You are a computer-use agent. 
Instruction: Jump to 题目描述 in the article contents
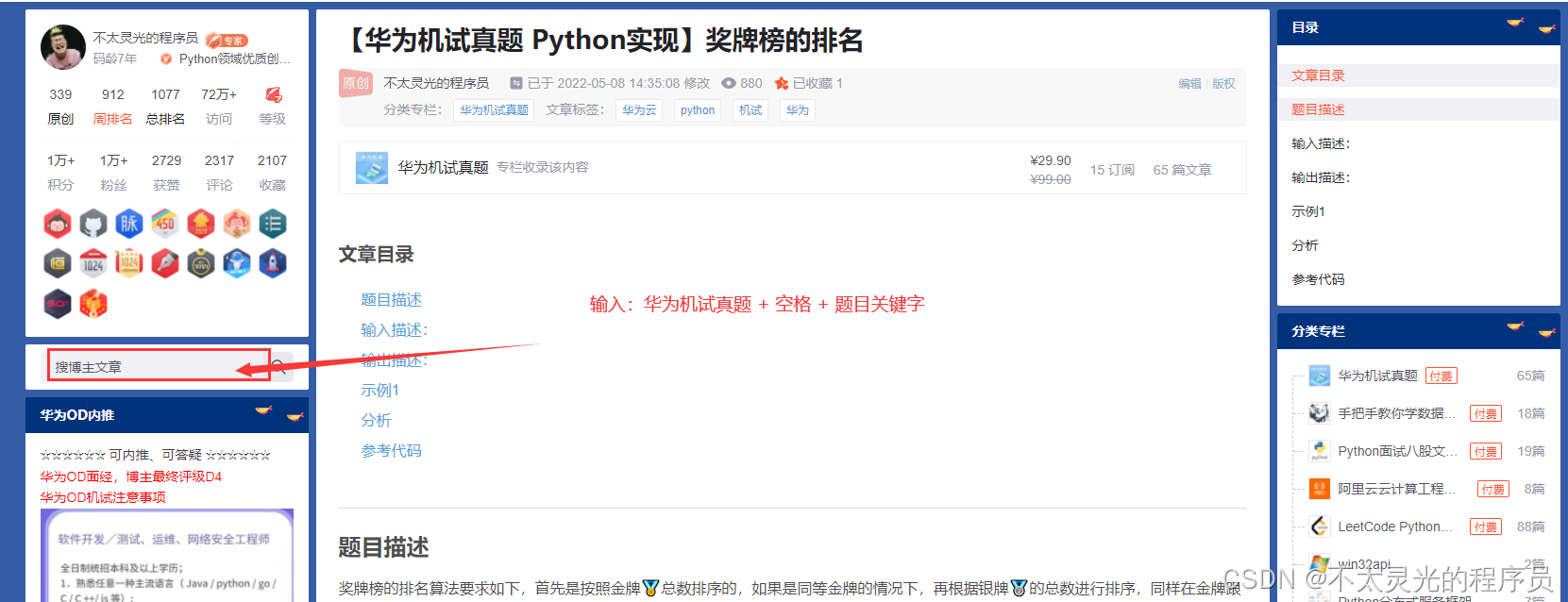point(391,300)
